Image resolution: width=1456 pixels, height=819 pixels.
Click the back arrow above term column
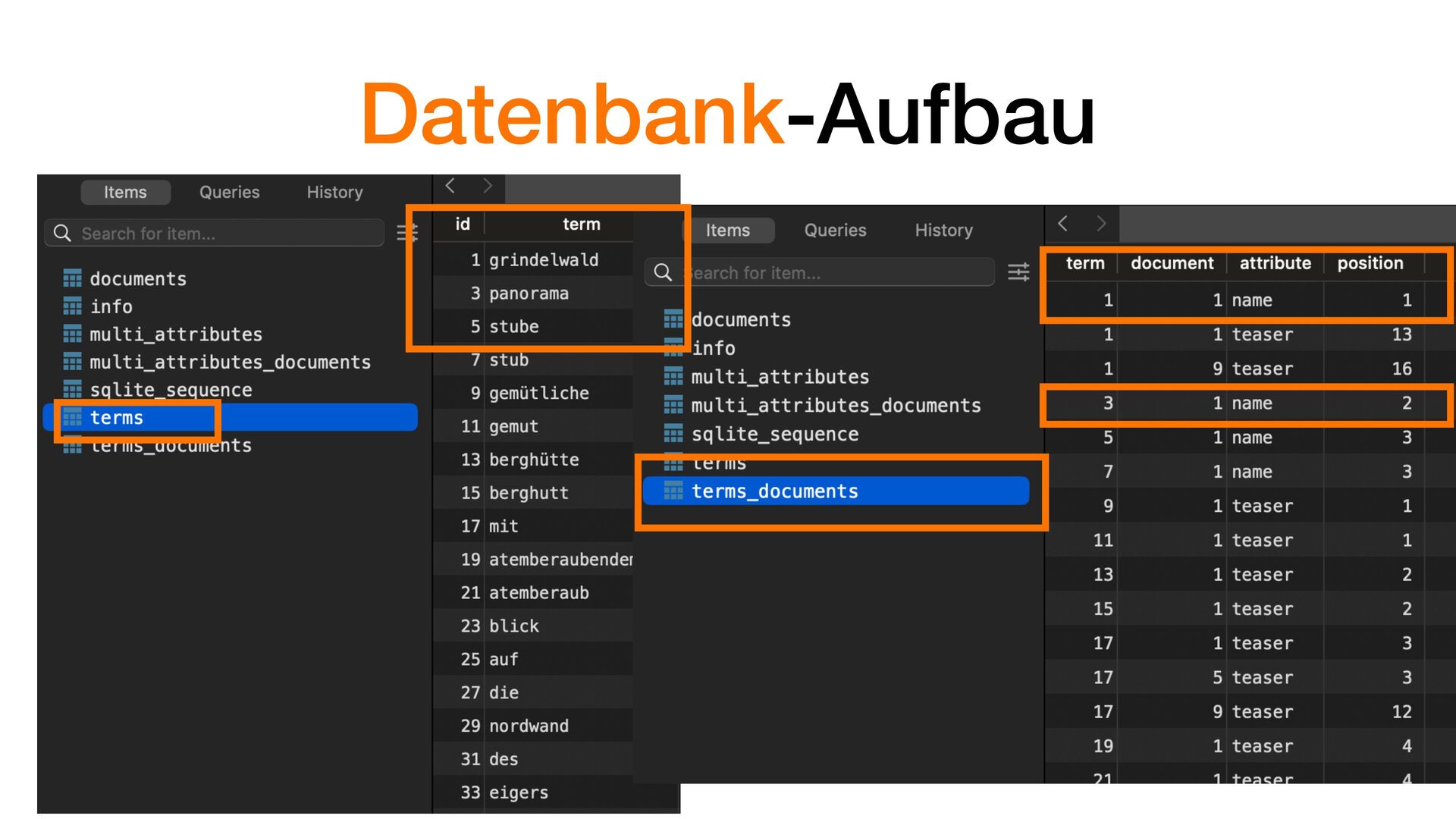coord(1063,224)
